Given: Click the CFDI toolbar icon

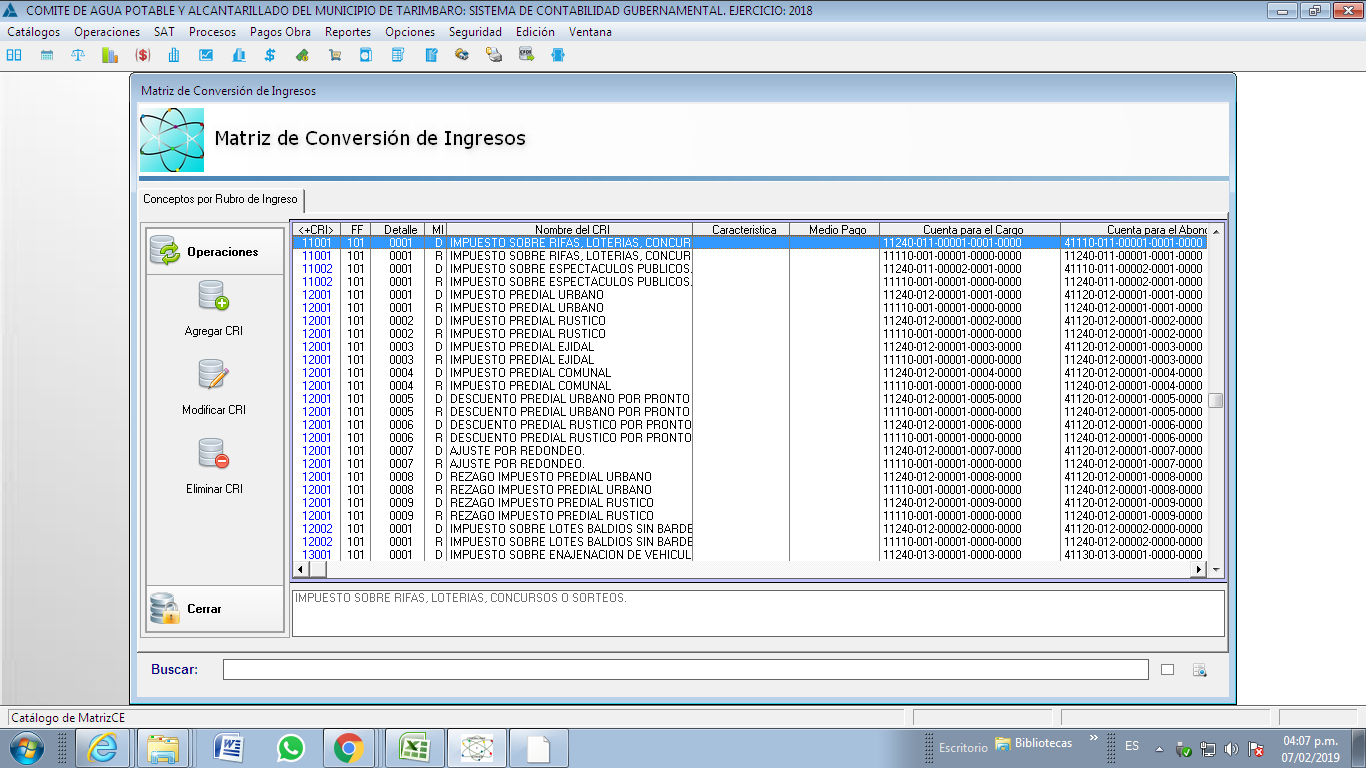Looking at the screenshot, I should [x=526, y=55].
